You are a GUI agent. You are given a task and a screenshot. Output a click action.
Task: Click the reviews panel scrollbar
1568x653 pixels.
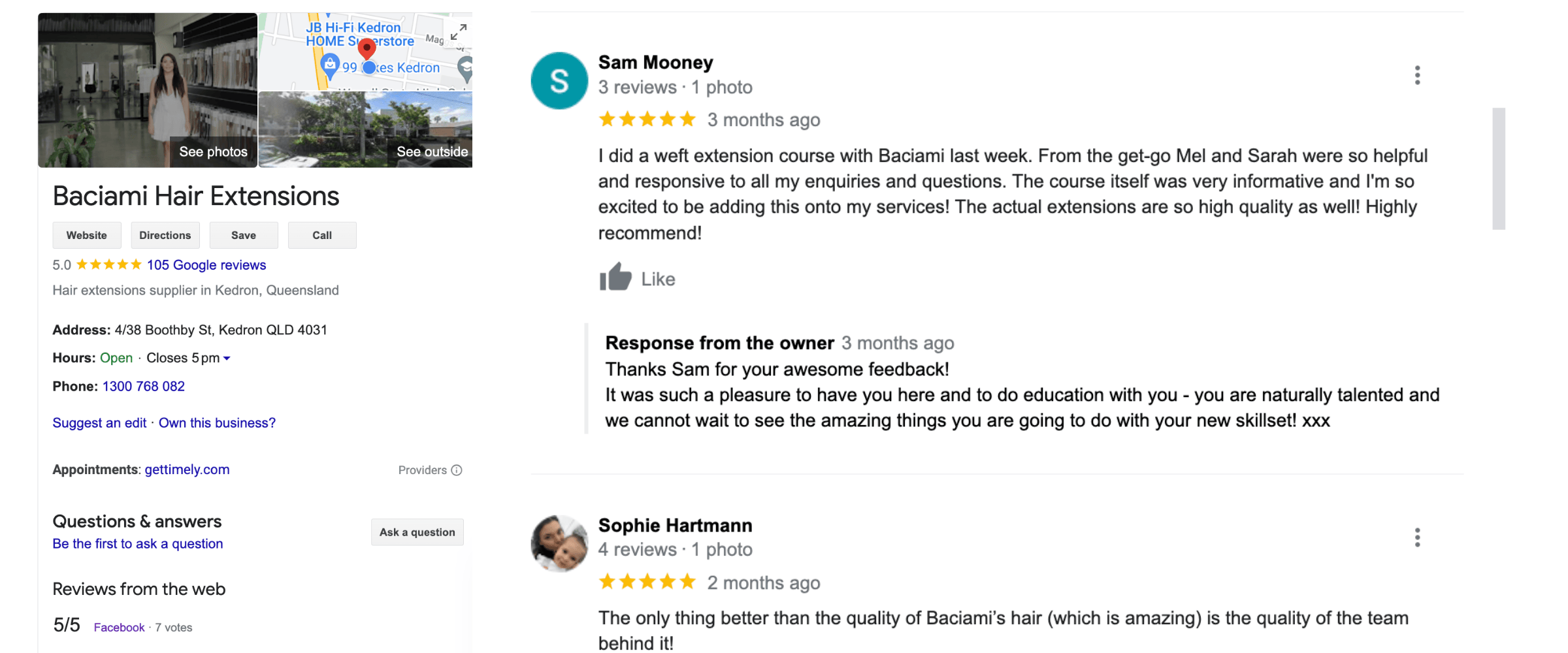tap(1499, 168)
